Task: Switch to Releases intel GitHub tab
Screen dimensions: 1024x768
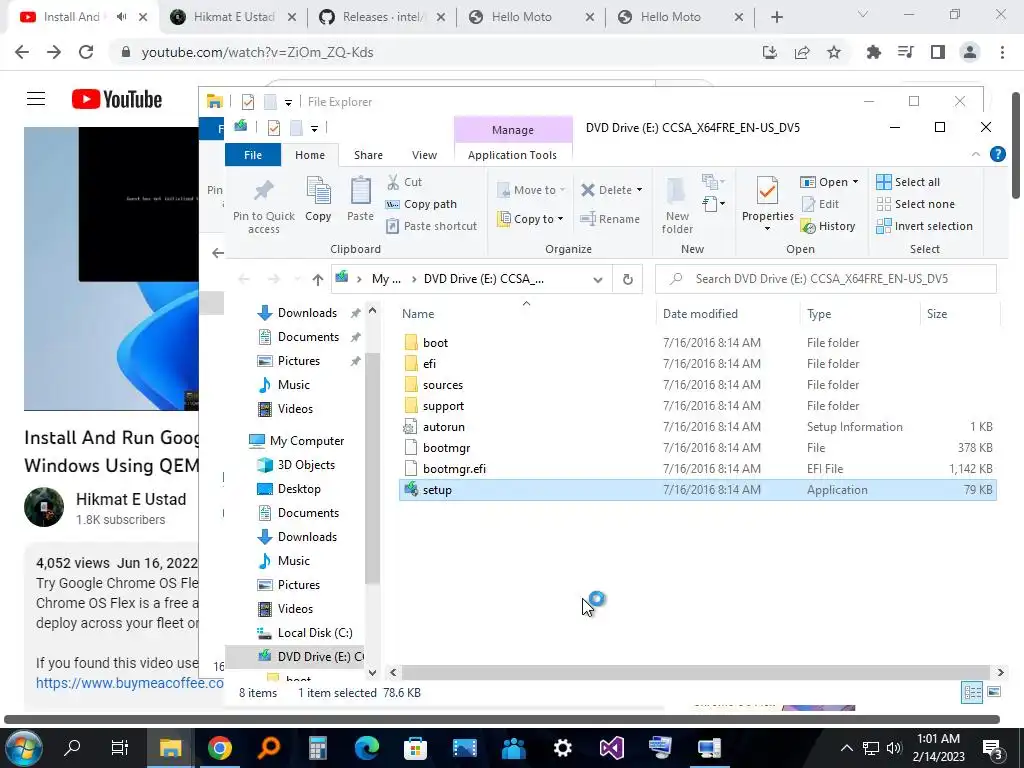Action: 383,17
